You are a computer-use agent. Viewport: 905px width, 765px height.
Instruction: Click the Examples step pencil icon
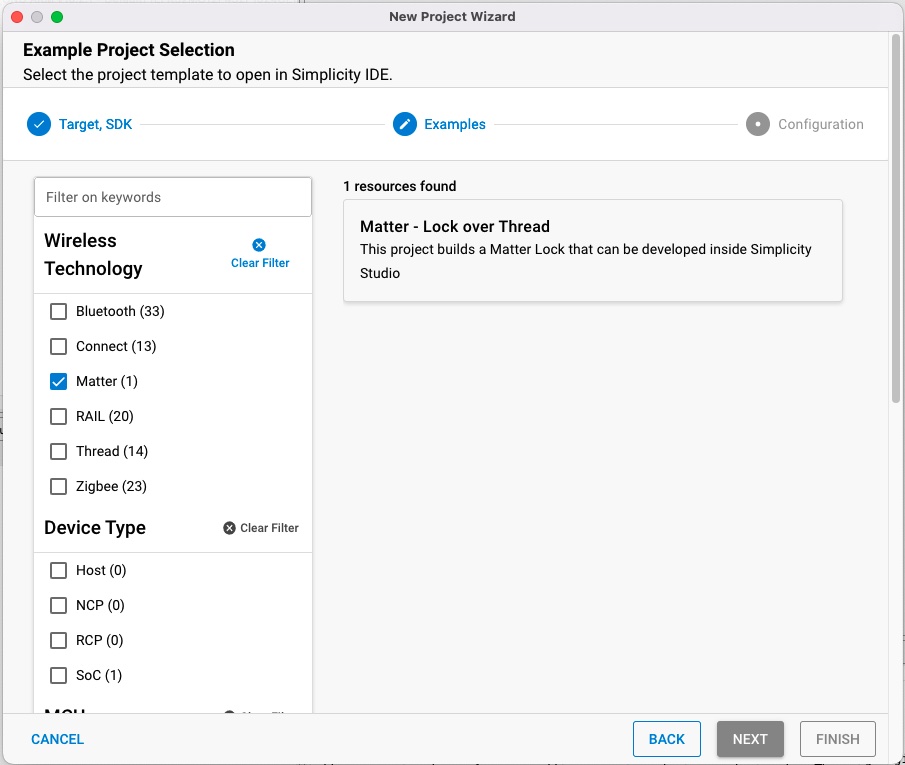point(405,124)
